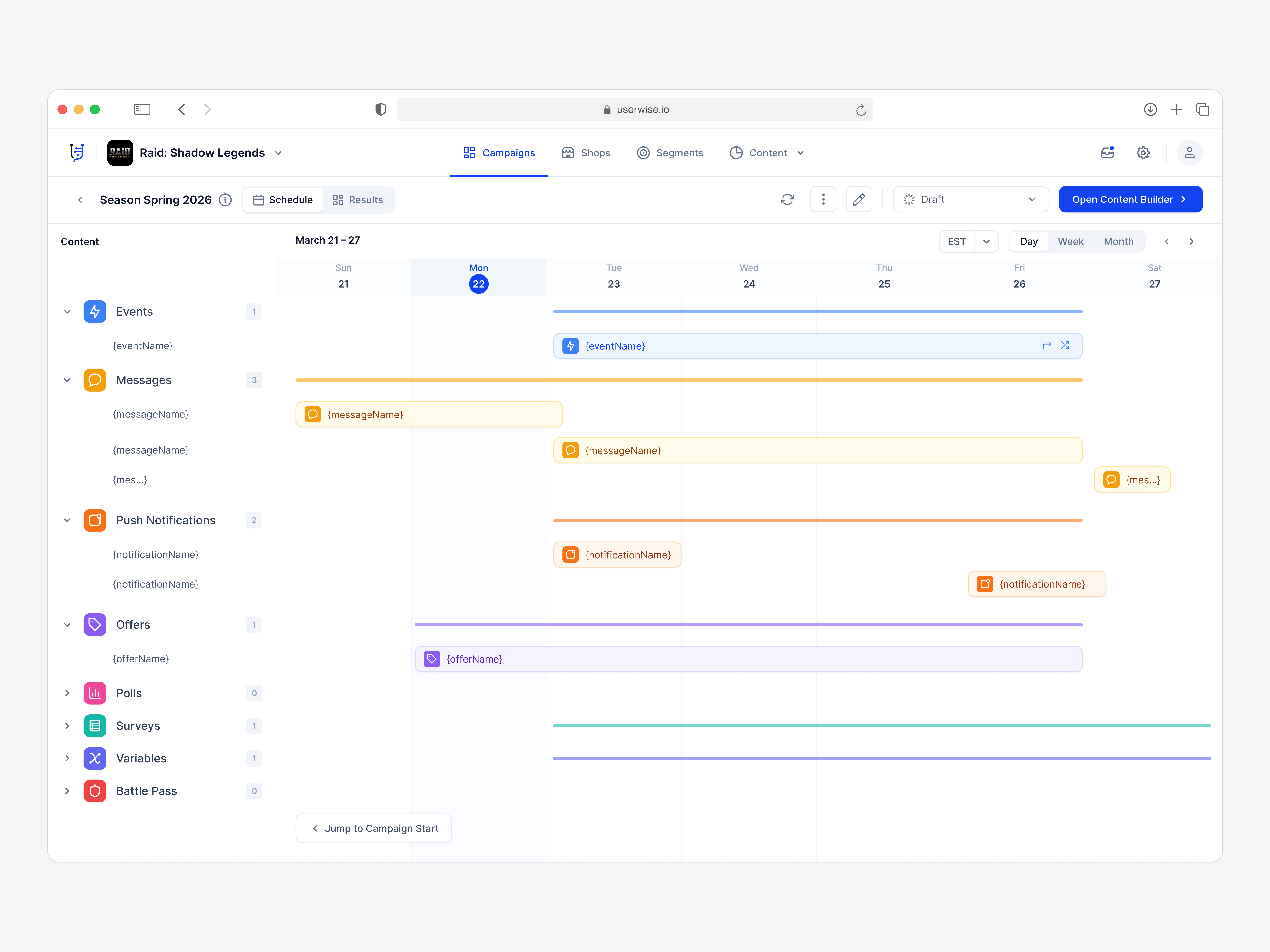1270x952 pixels.
Task: Switch calendar to Month view
Action: (x=1118, y=241)
